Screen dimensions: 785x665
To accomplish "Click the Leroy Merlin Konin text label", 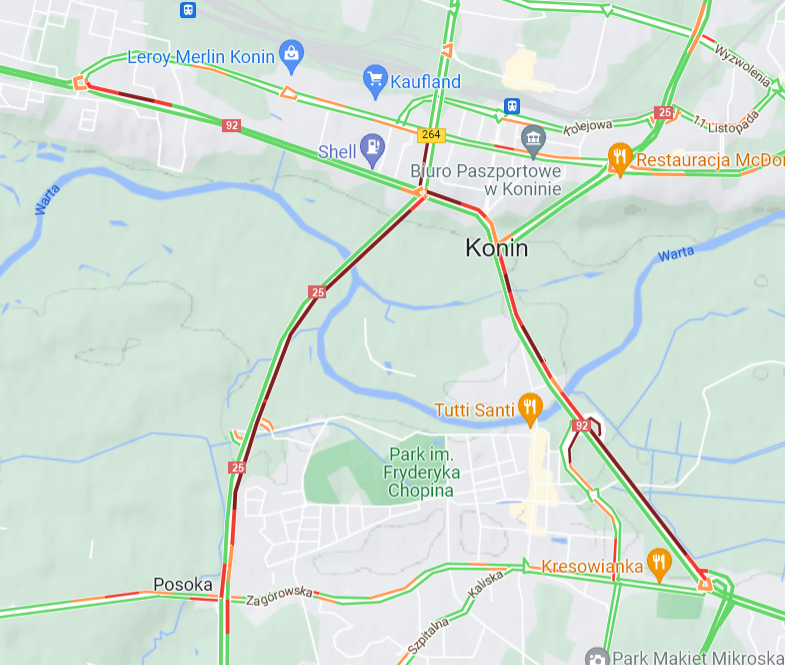I will [201, 57].
